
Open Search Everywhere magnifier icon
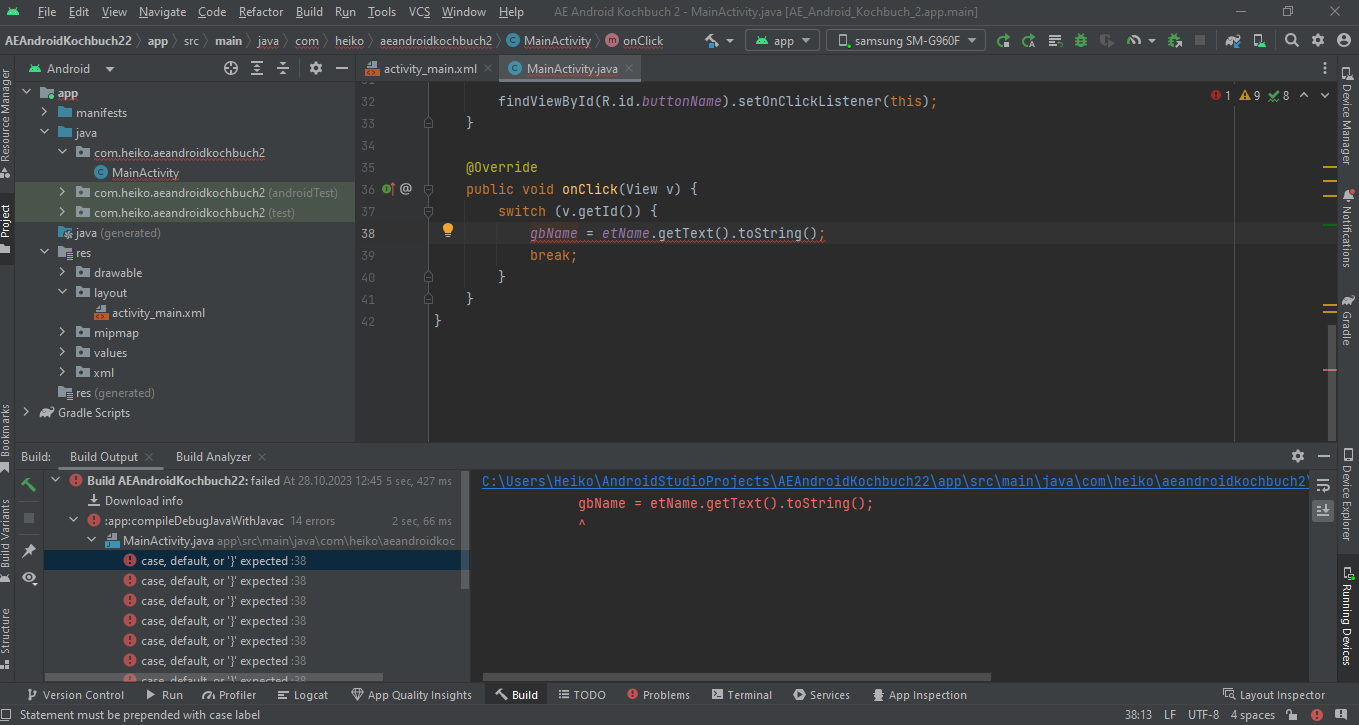(1292, 41)
